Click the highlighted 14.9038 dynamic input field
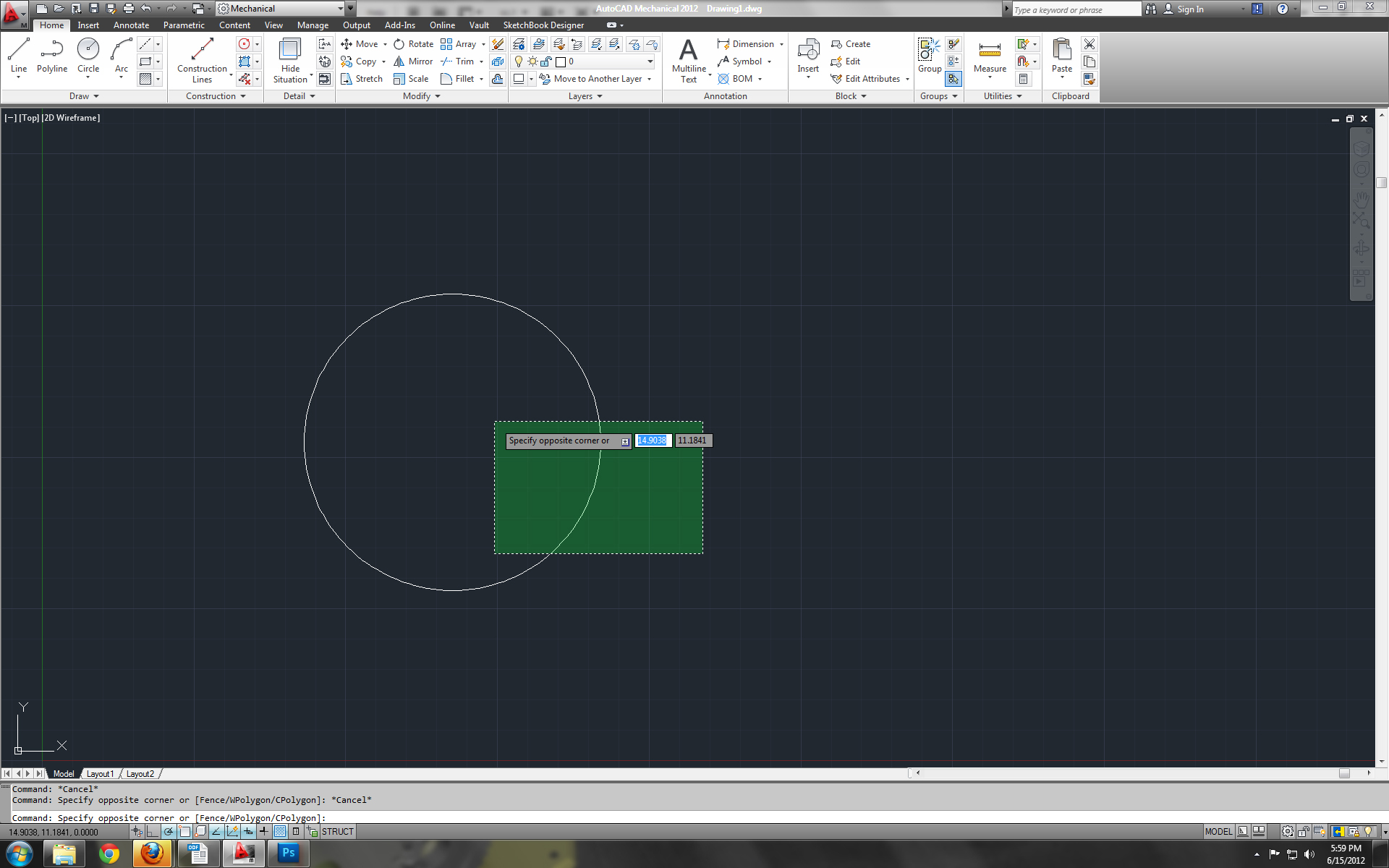This screenshot has height=868, width=1389. coord(653,441)
